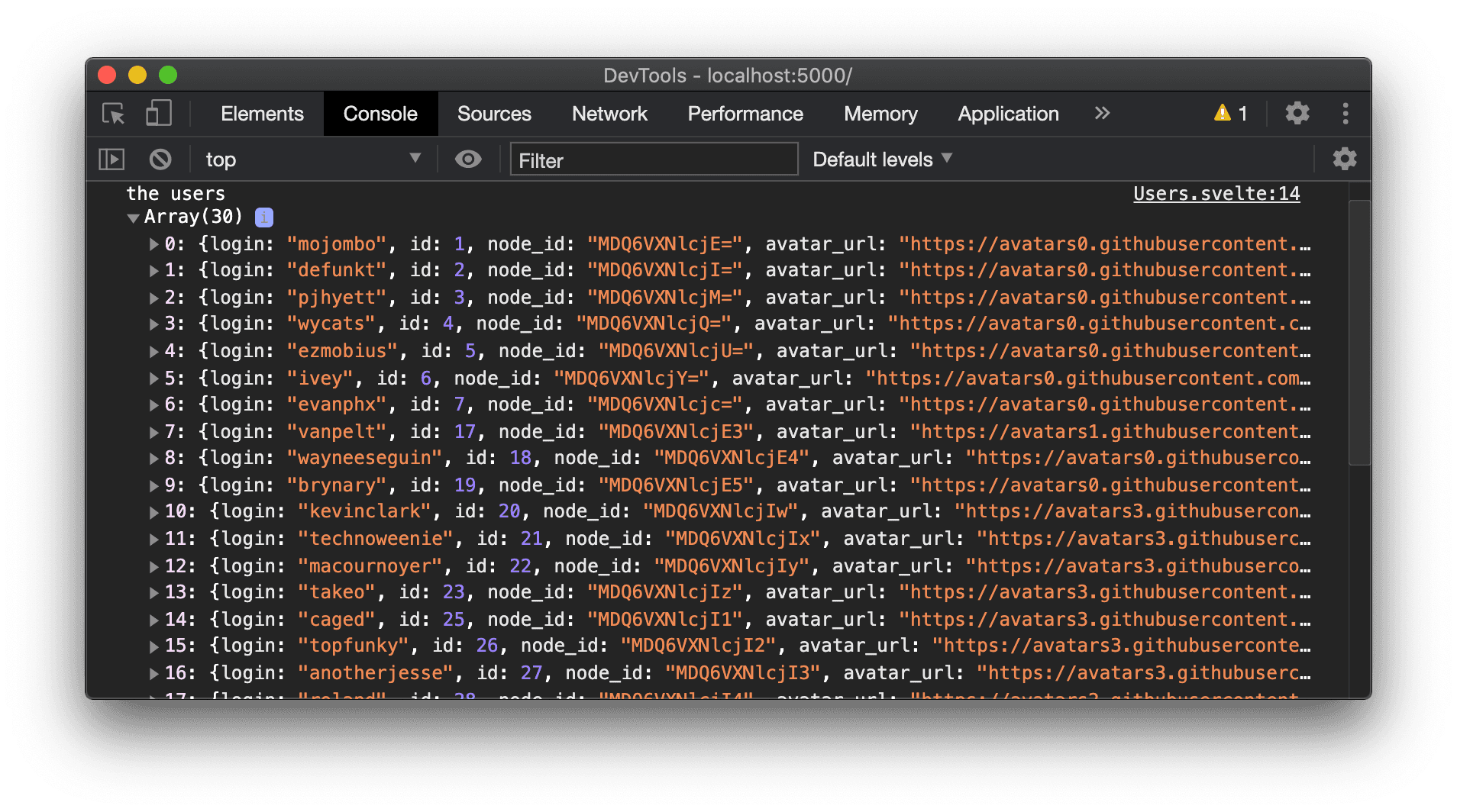Toggle the device toolbar icon
Viewport: 1457px width, 812px height.
[x=158, y=113]
